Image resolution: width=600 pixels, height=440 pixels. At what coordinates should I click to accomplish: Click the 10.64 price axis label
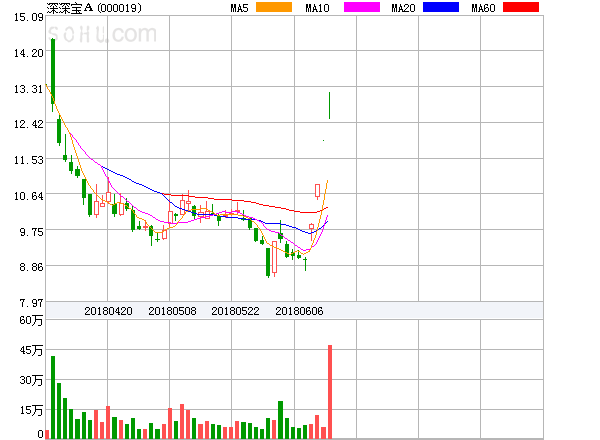coord(29,196)
